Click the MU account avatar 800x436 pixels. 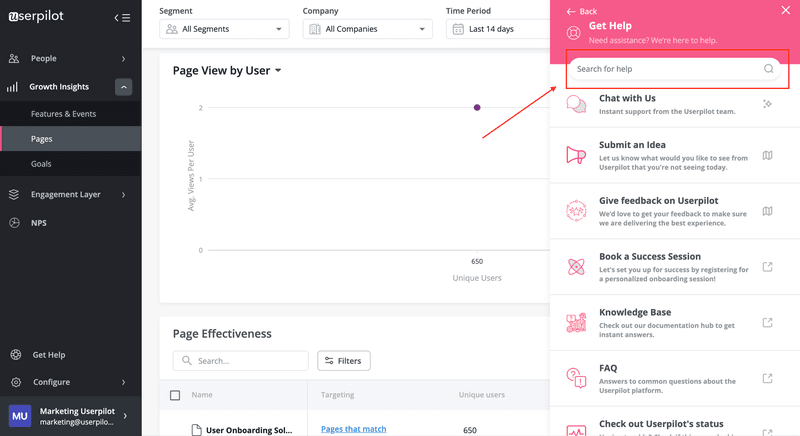pyautogui.click(x=20, y=416)
